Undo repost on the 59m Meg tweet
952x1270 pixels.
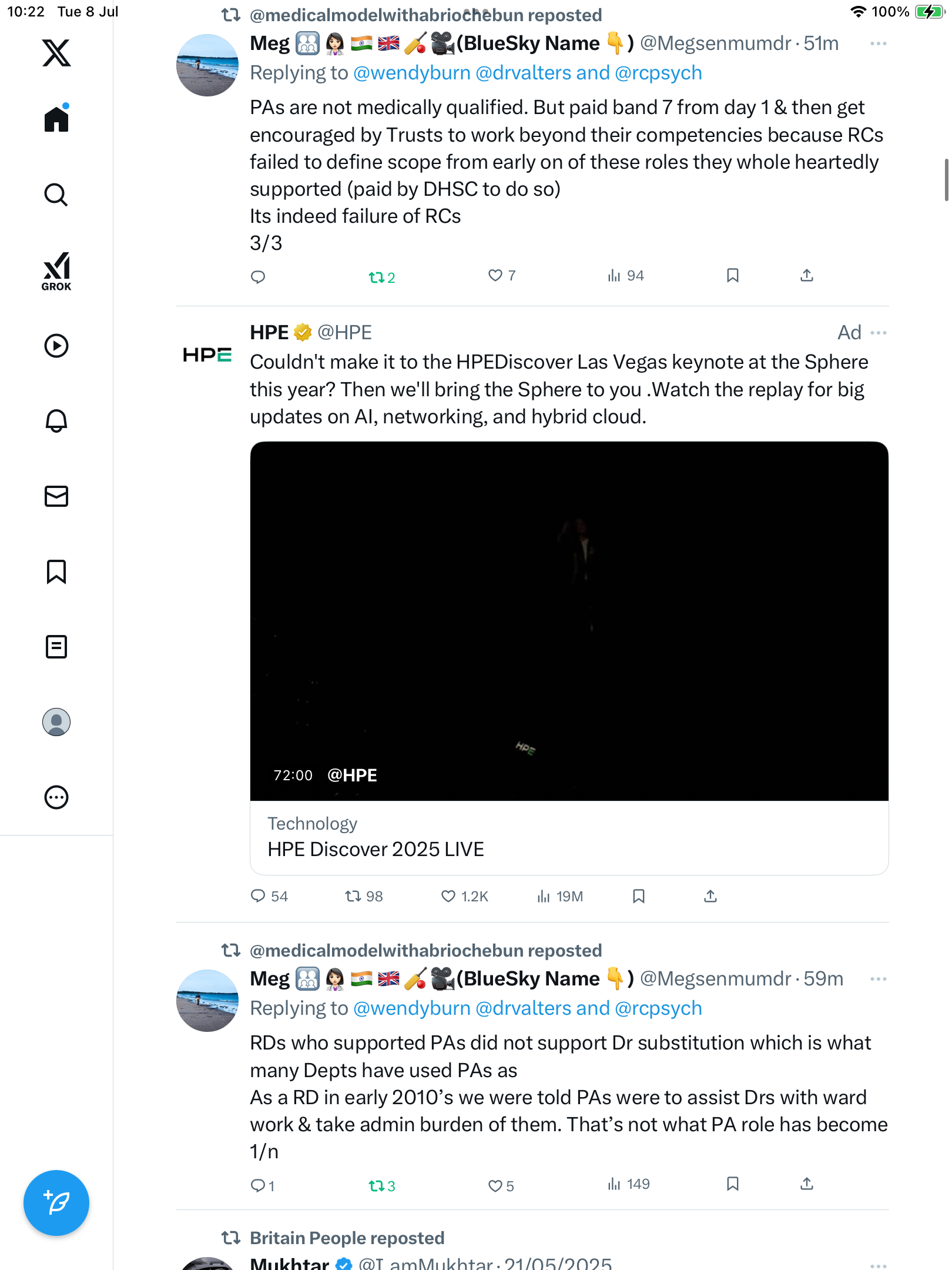[x=381, y=1186]
